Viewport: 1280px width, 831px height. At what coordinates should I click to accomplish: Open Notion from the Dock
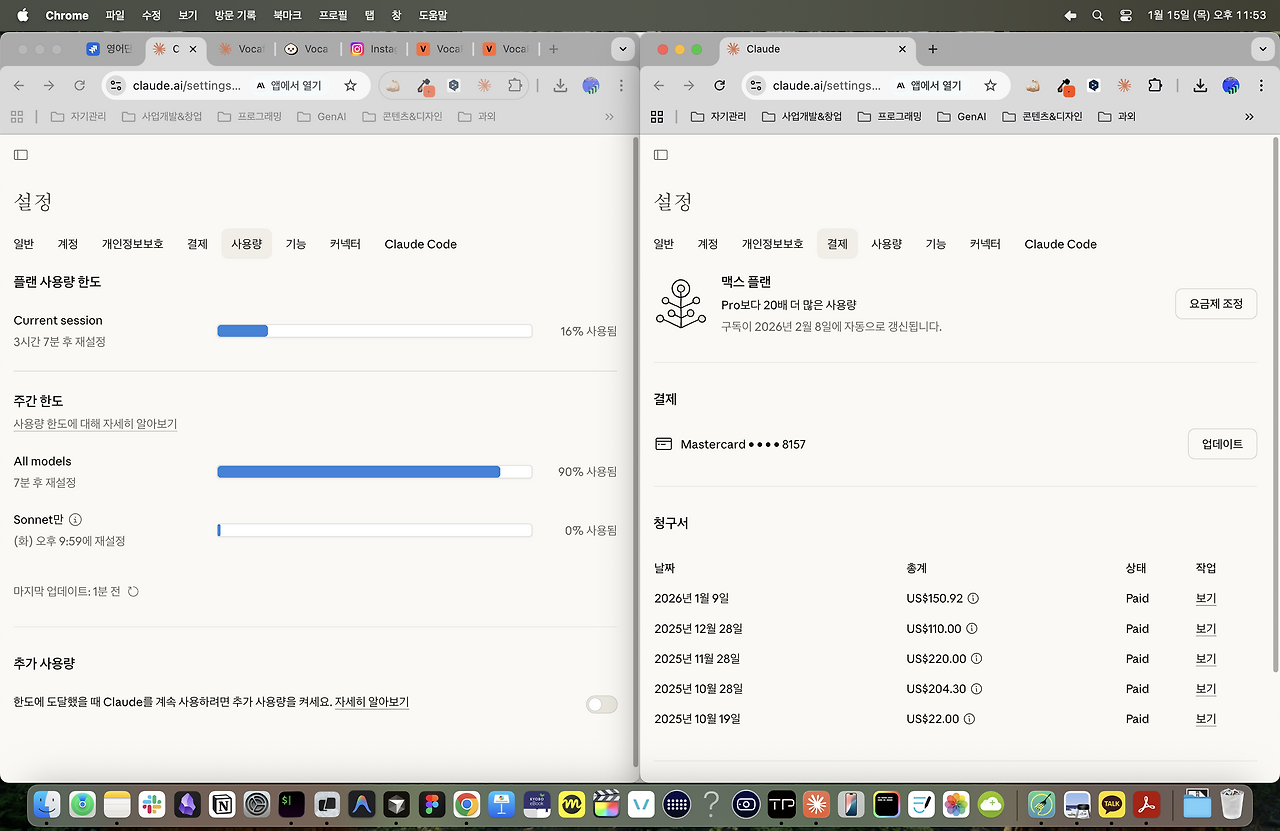point(224,803)
